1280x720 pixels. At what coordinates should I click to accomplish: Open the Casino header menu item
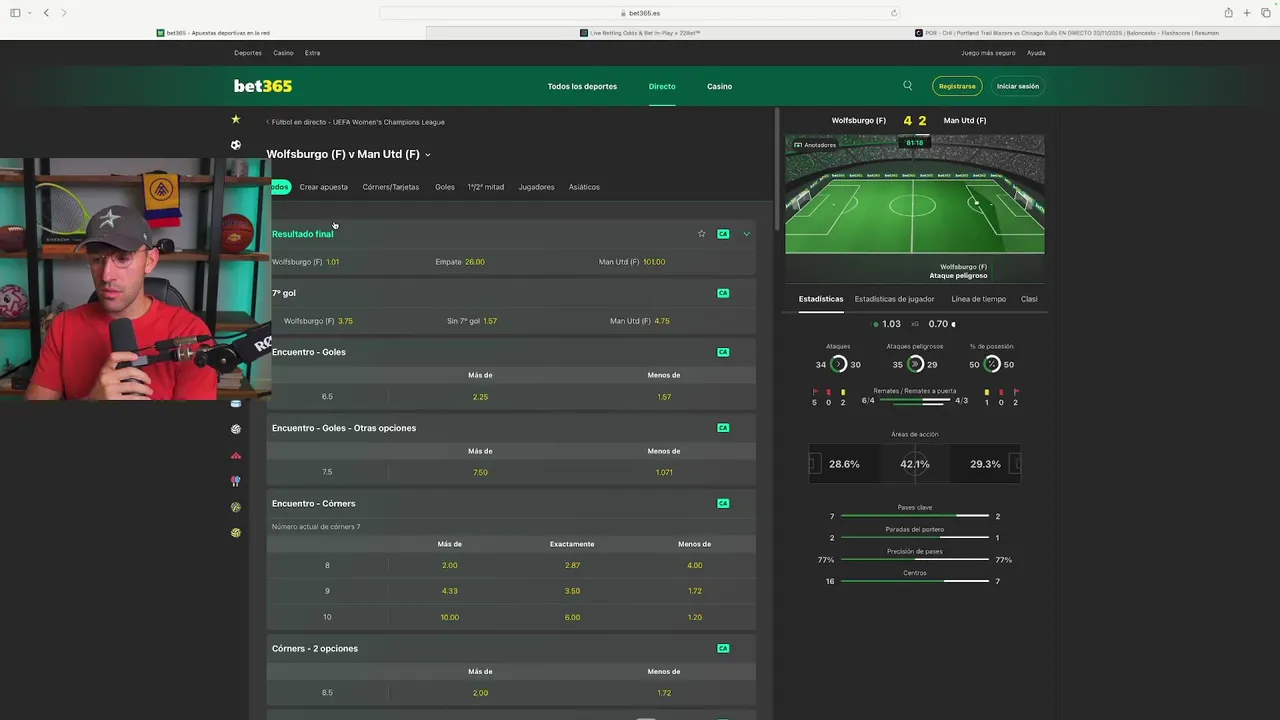click(720, 86)
